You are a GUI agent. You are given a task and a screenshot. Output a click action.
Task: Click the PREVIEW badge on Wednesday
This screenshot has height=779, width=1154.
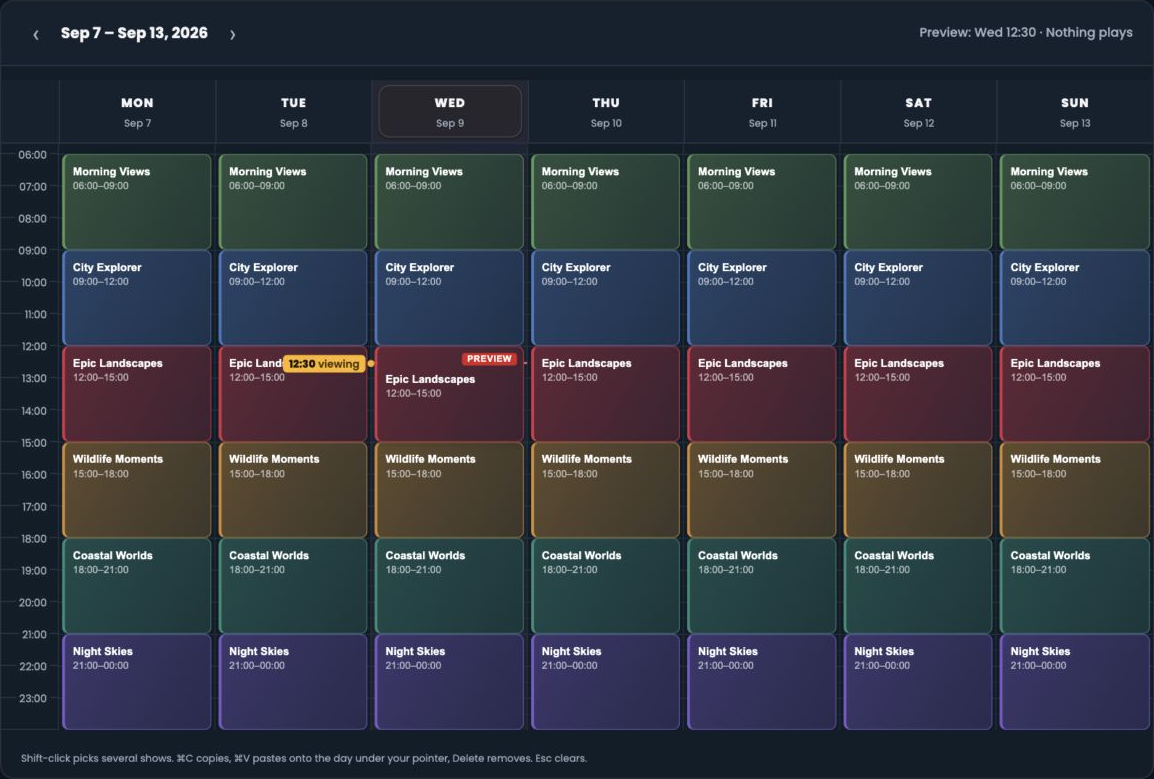click(x=489, y=359)
